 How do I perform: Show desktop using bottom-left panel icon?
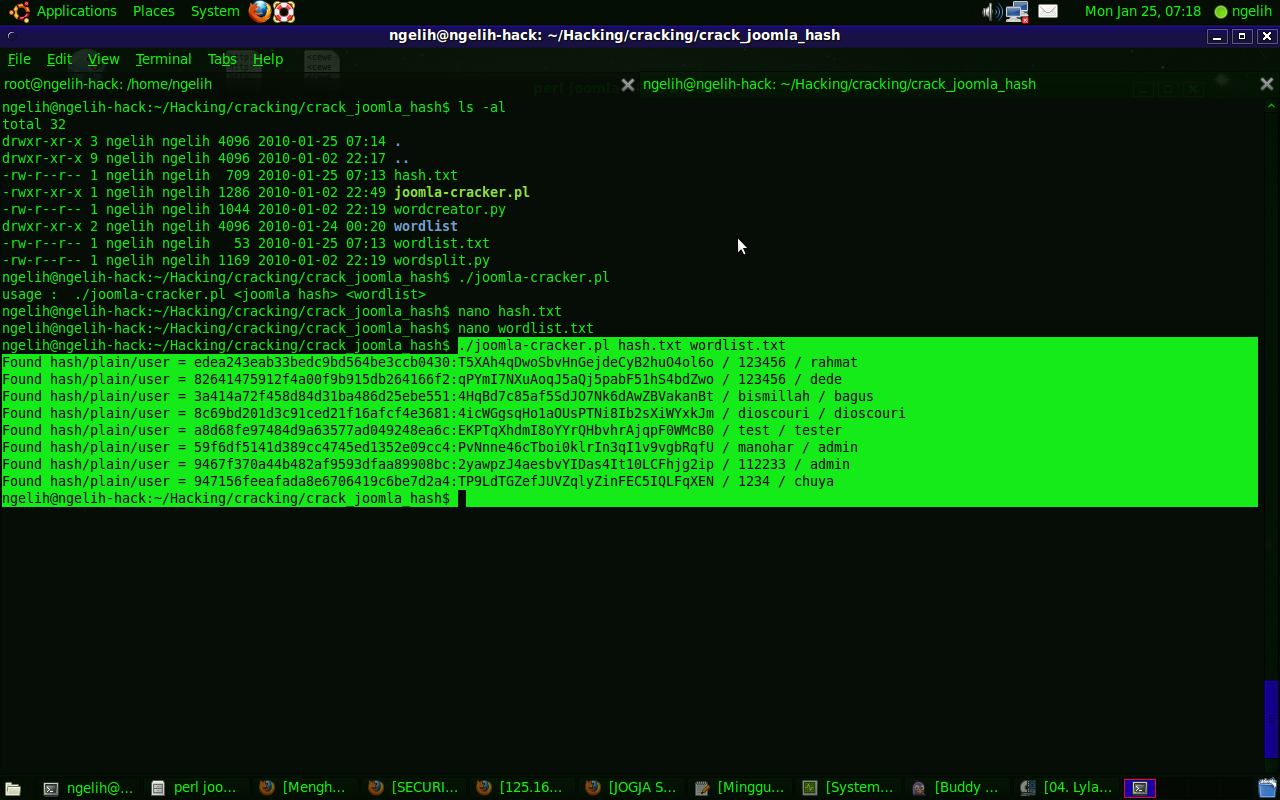pos(13,788)
